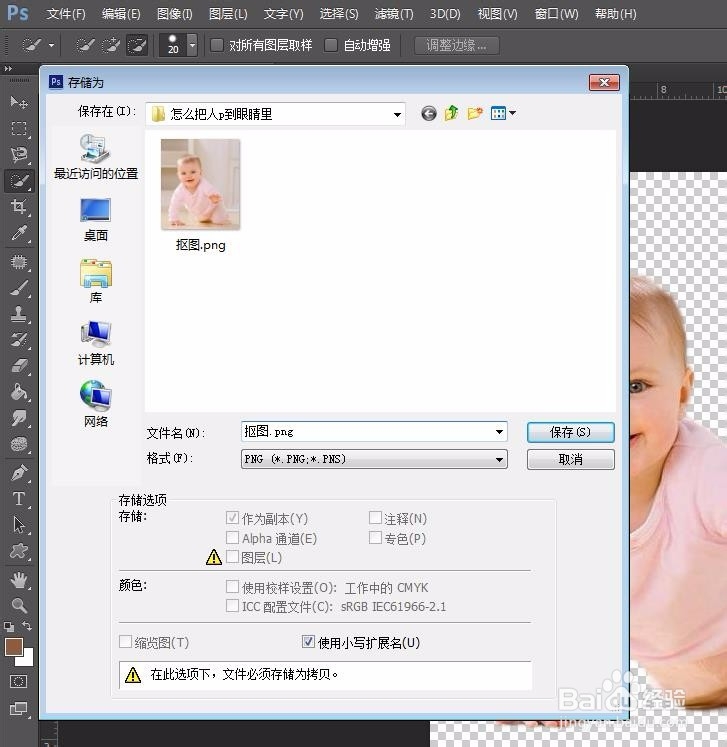This screenshot has height=747, width=727.
Task: Select the Lasso tool
Action: [19, 154]
